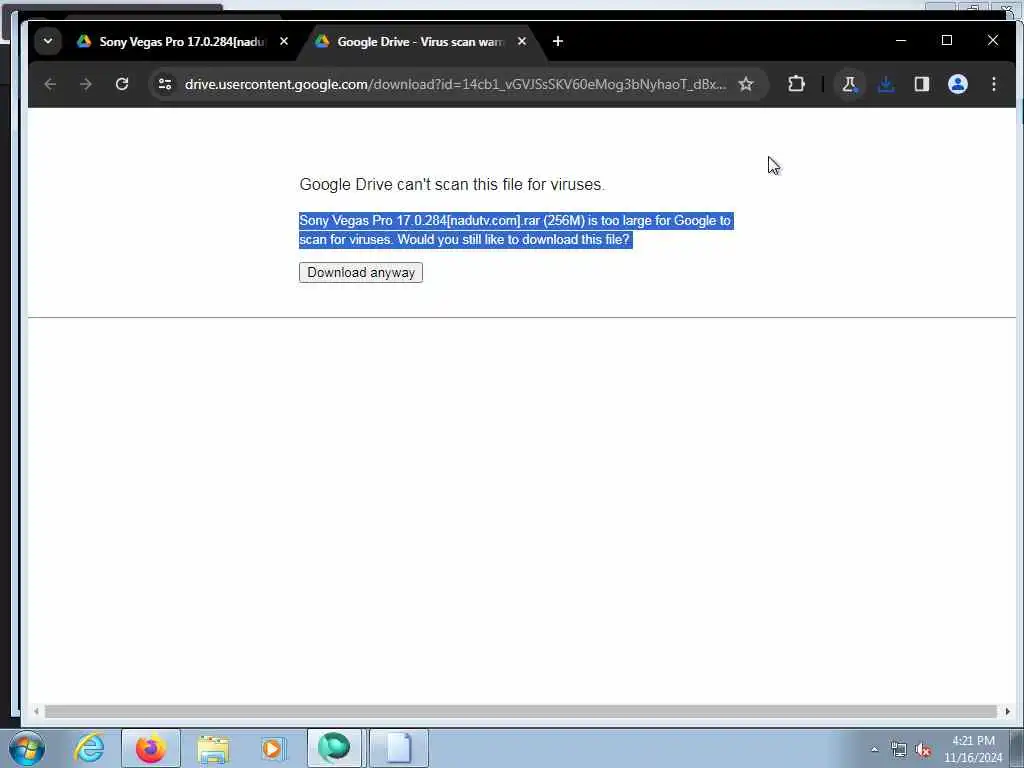Image resolution: width=1024 pixels, height=768 pixels.
Task: Bookmark this page with star icon
Action: tap(746, 84)
